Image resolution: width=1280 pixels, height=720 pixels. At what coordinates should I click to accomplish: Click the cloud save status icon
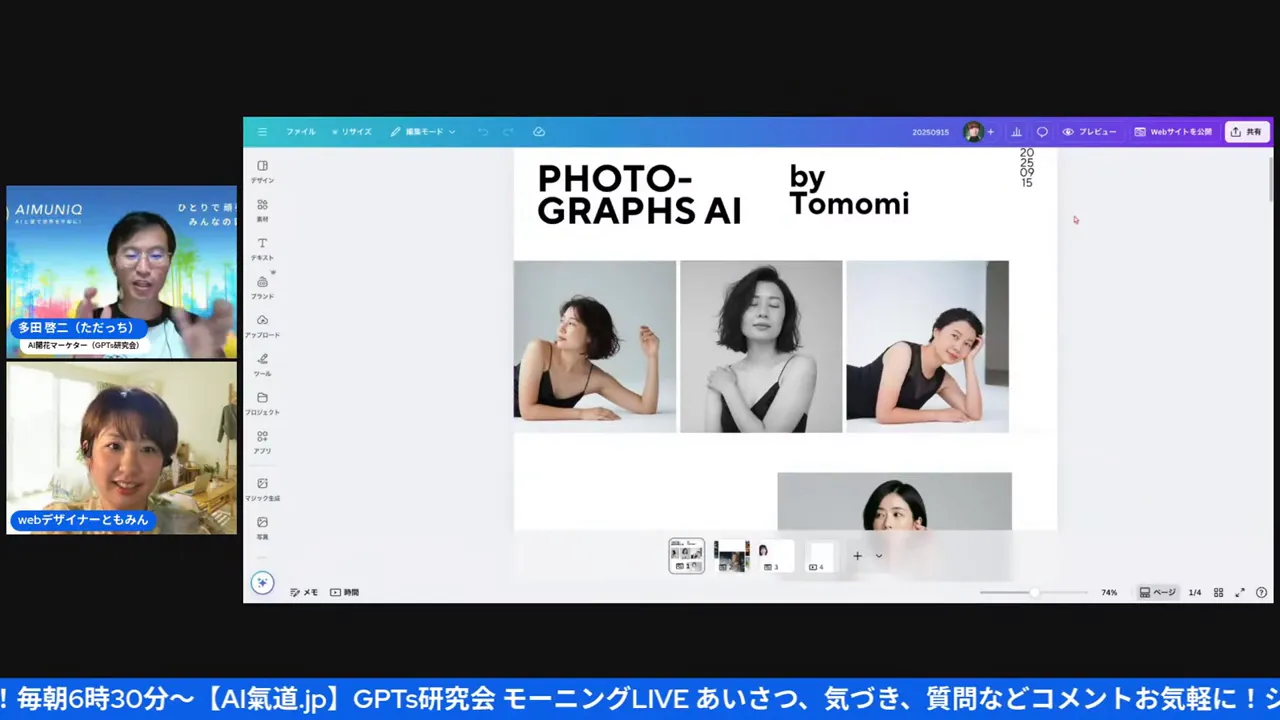[539, 132]
